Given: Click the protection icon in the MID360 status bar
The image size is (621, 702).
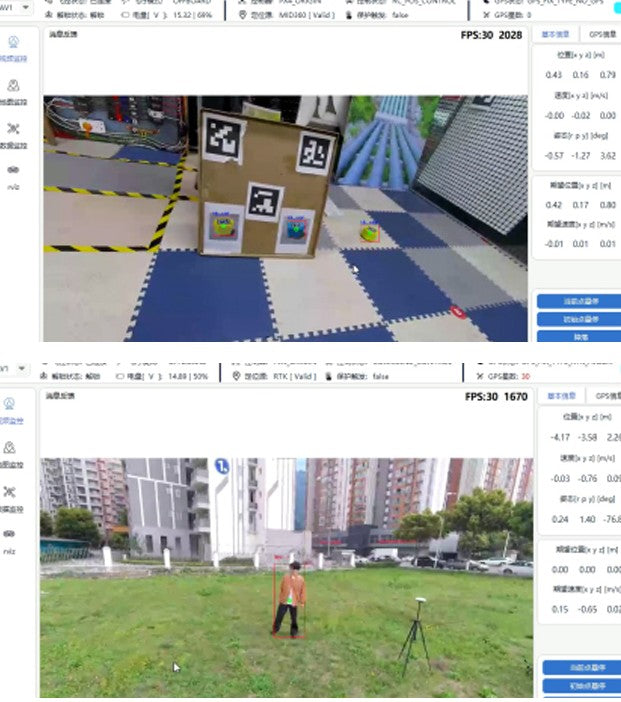Looking at the screenshot, I should pyautogui.click(x=349, y=15).
